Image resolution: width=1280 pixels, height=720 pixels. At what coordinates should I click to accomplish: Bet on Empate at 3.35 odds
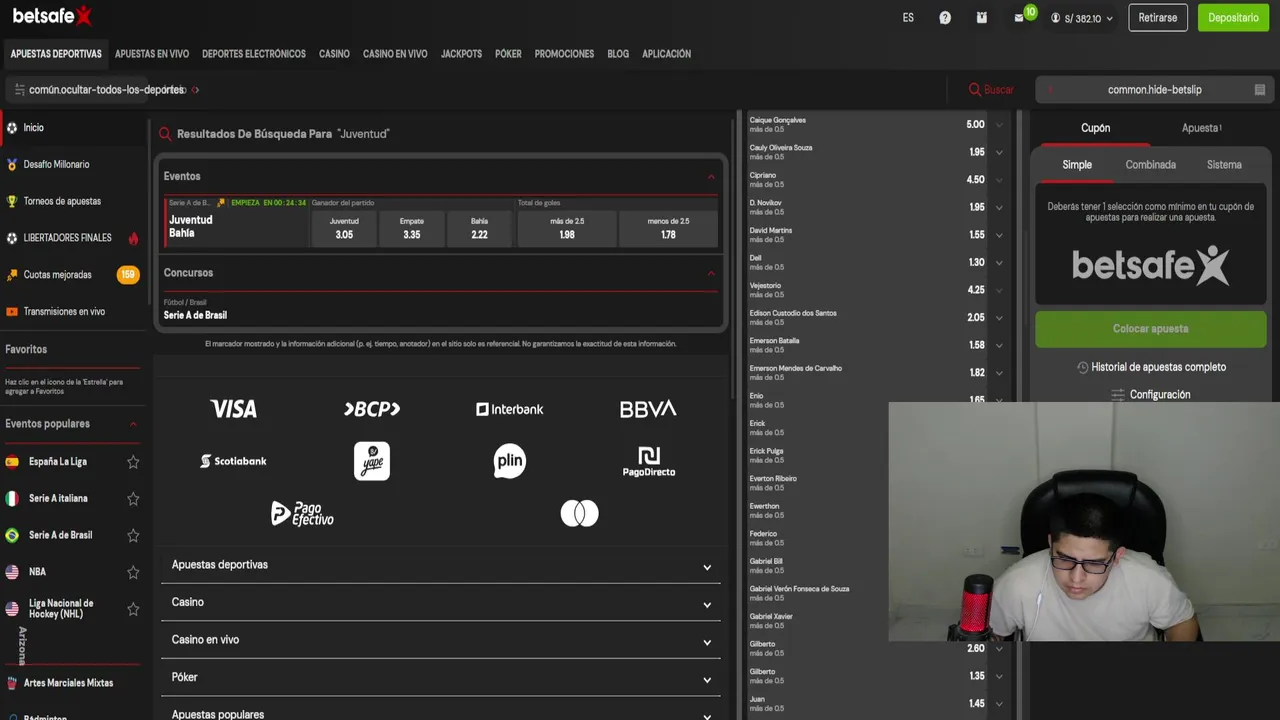click(412, 229)
